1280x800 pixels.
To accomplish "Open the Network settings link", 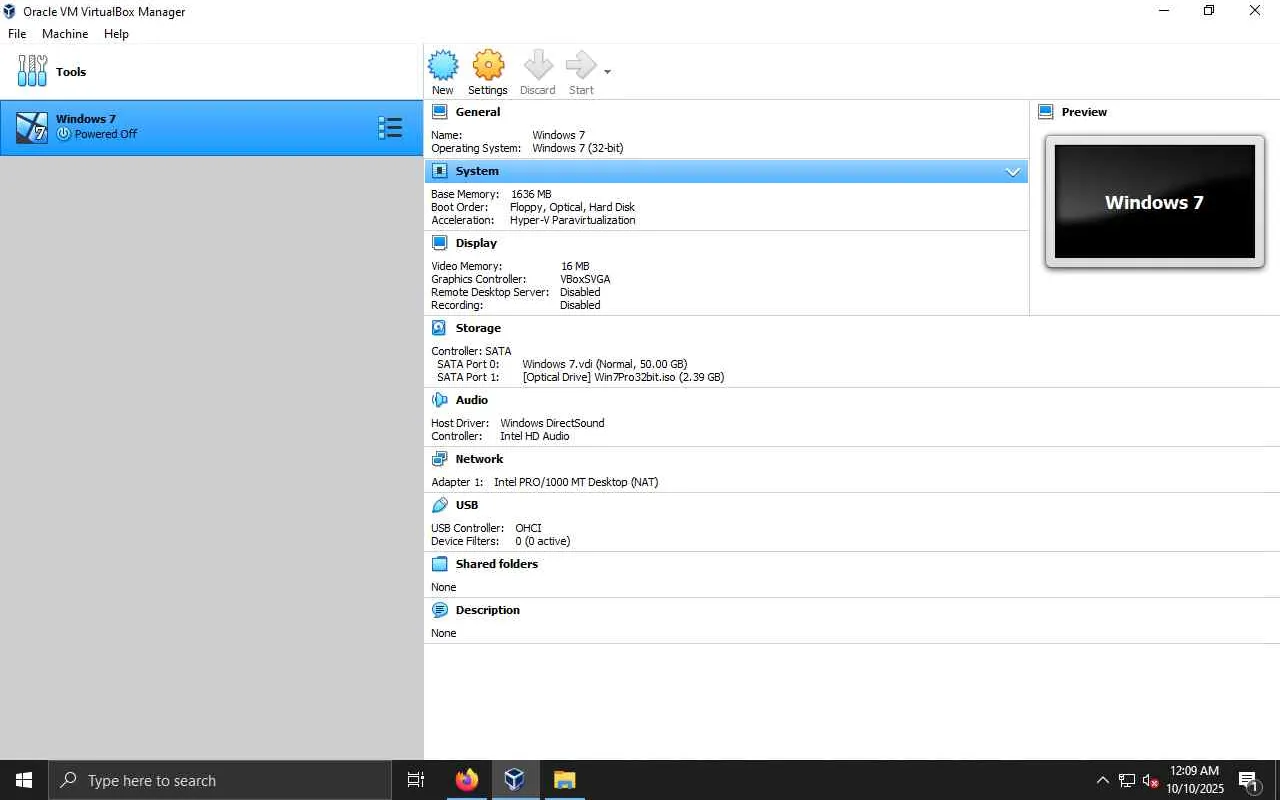I will point(479,459).
